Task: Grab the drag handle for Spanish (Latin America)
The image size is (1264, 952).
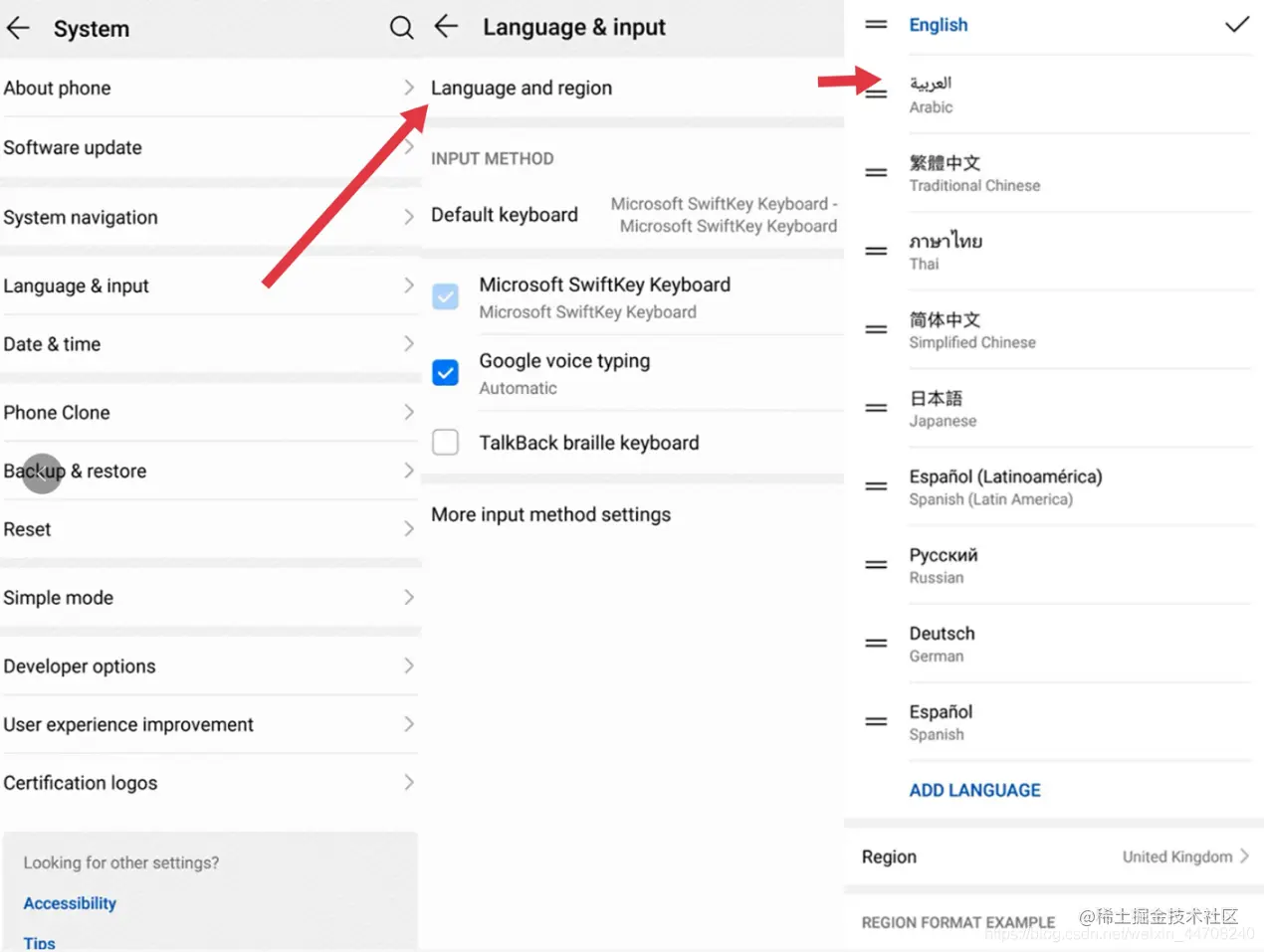Action: [x=876, y=486]
